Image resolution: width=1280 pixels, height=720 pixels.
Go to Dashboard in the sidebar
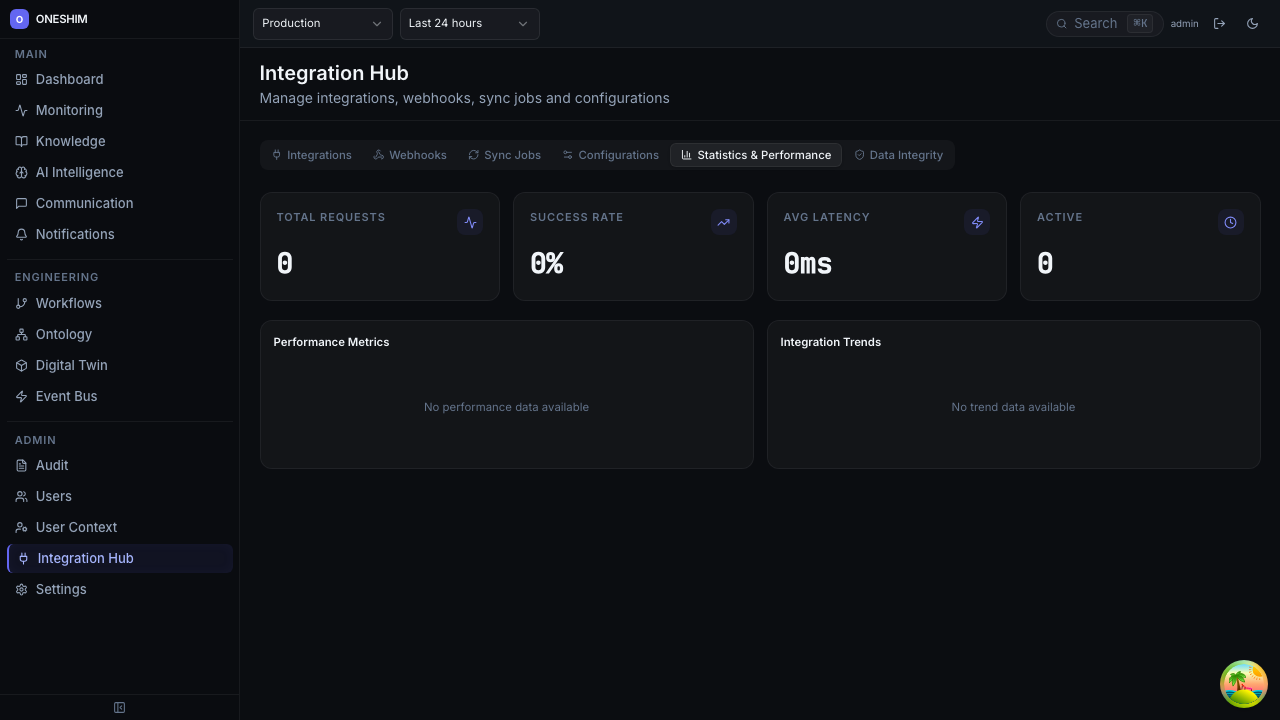(69, 79)
